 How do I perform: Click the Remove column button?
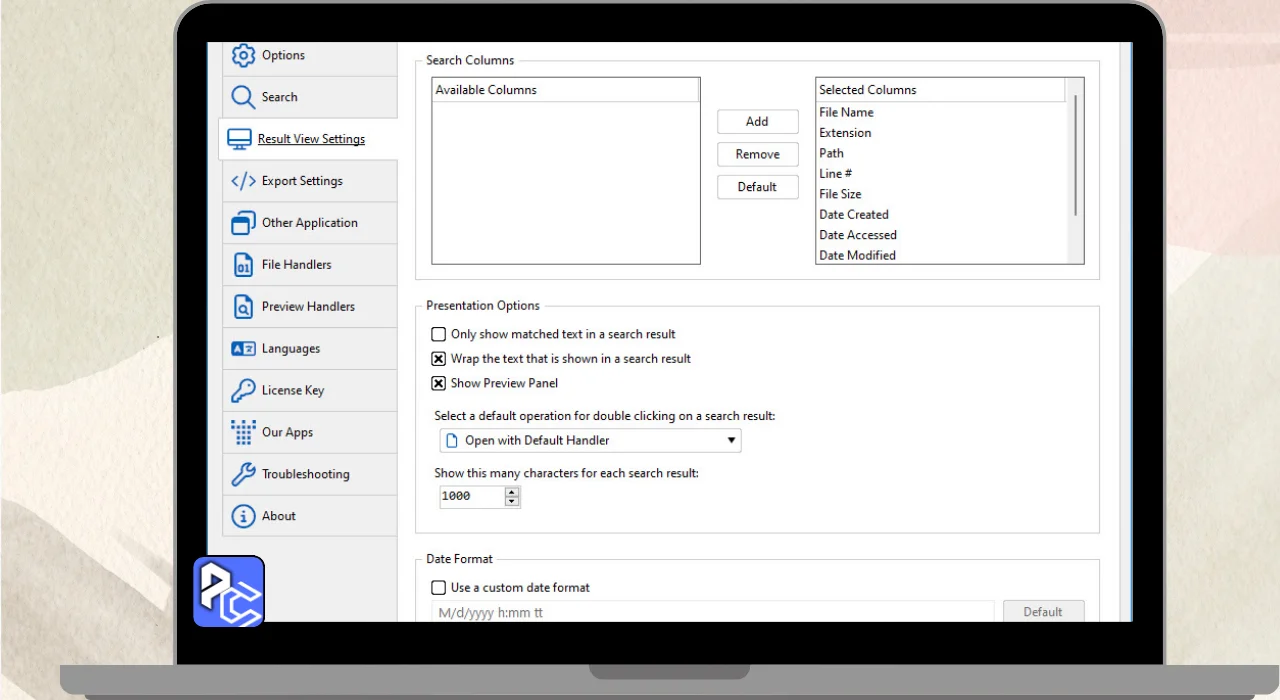[x=757, y=155]
